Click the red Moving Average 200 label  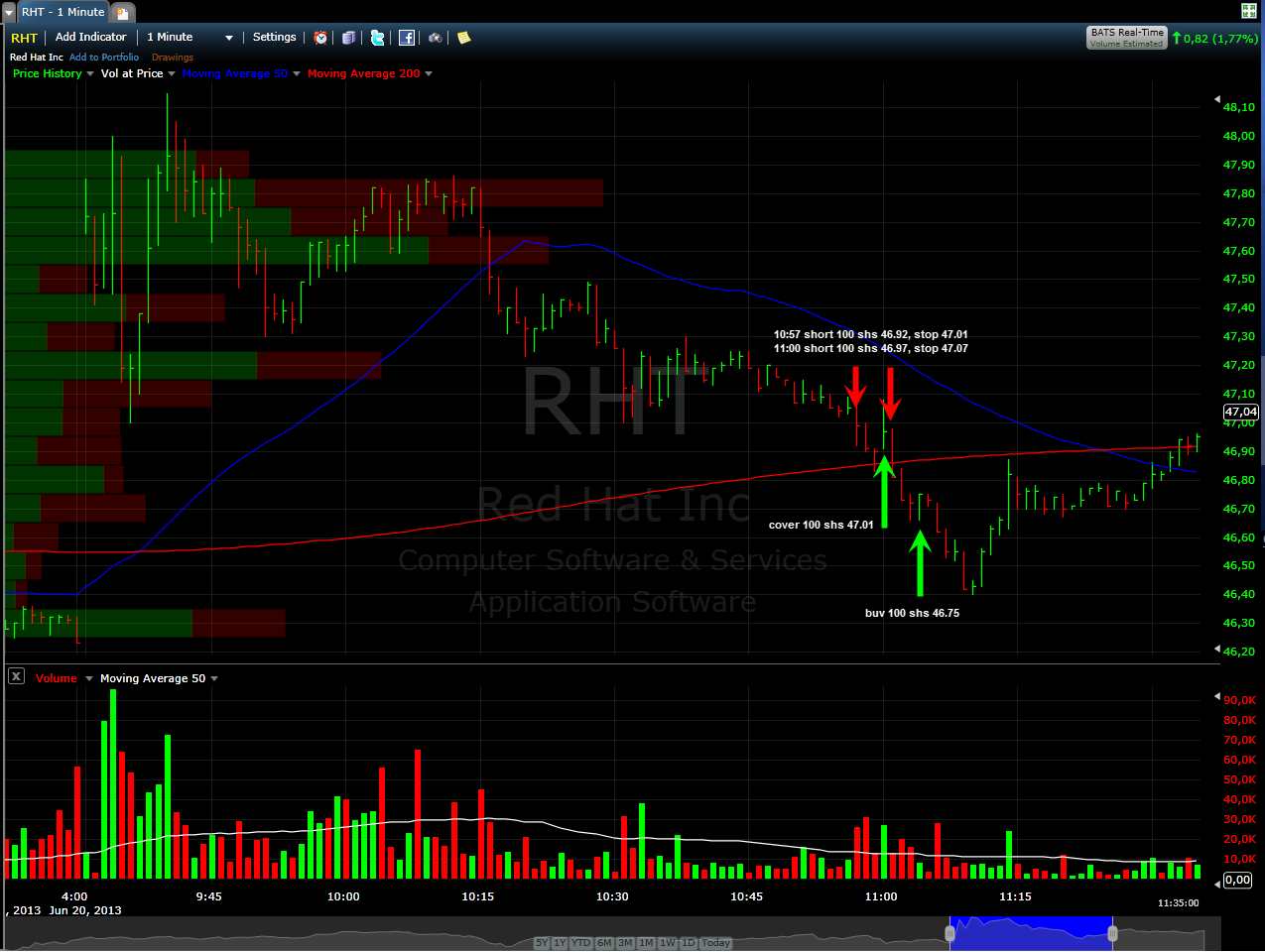(364, 73)
